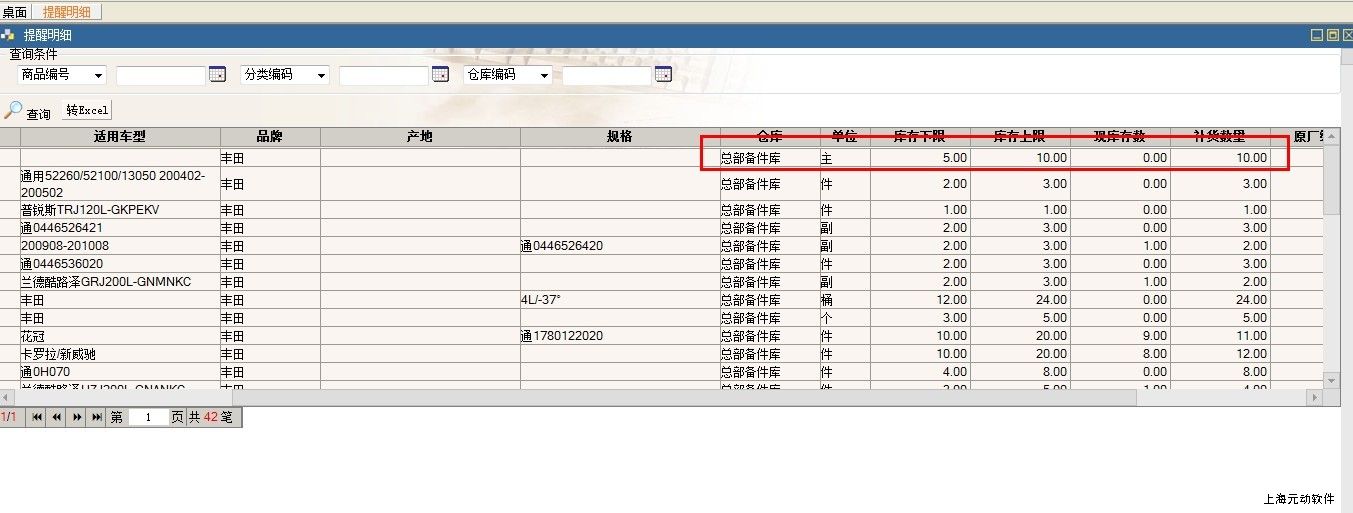Expand the 商品编号 dropdown
Screen dimensions: 1353x513
(99, 75)
